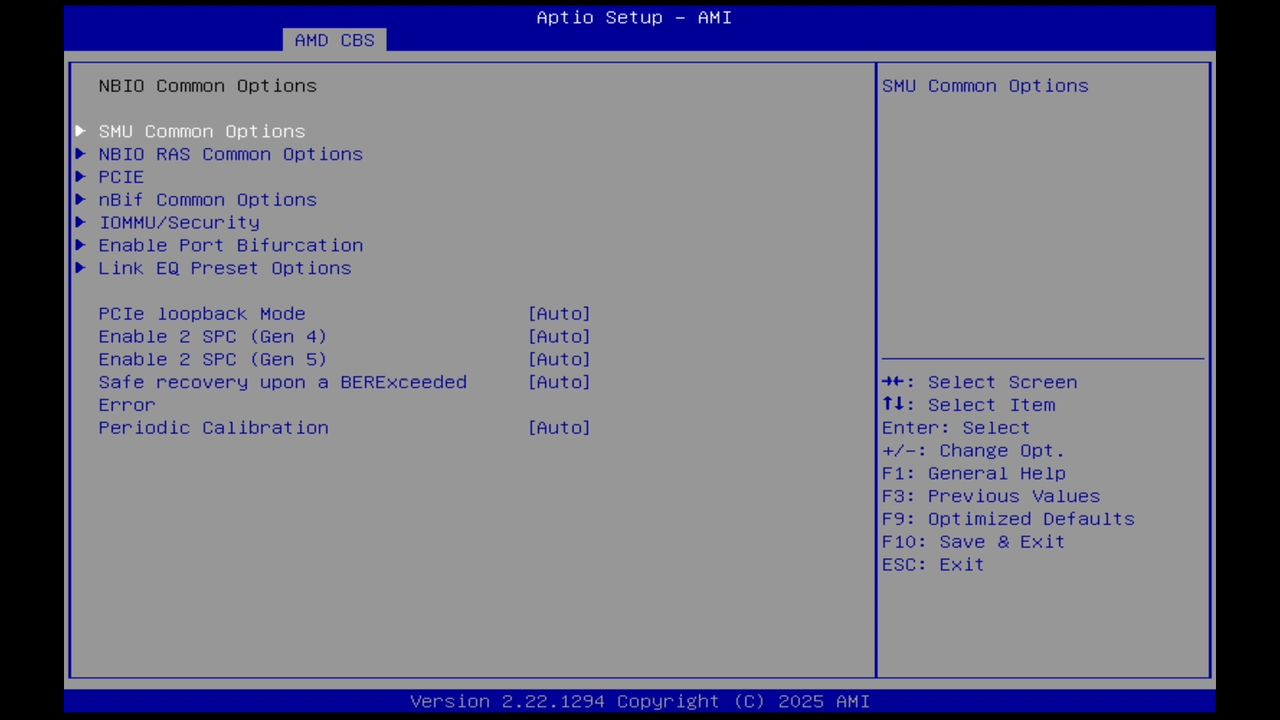Switch to the AMD CBS tab
The width and height of the screenshot is (1280, 720).
coord(334,40)
